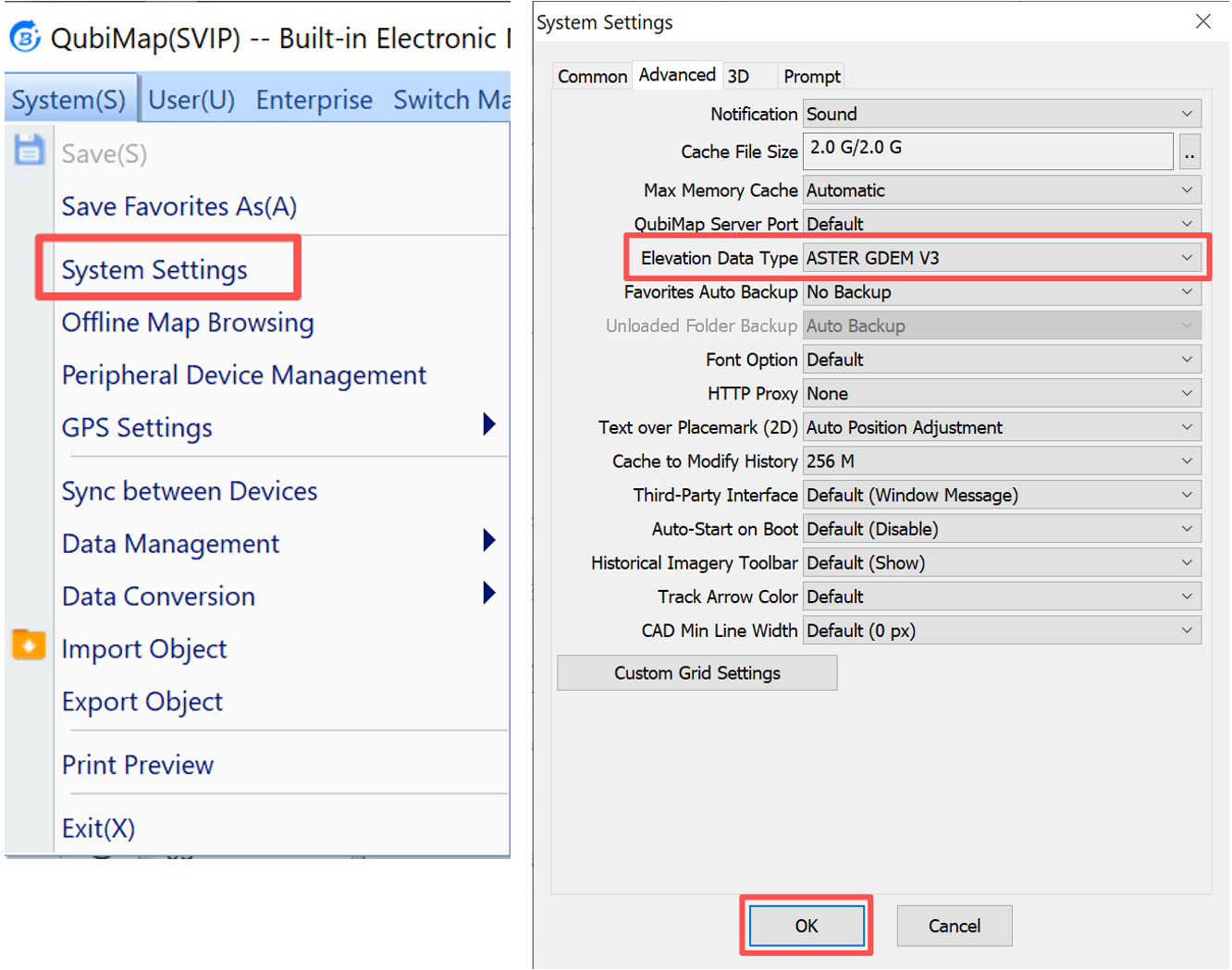The image size is (1232, 970).
Task: Open the CAD Min Line Width dropdown
Action: (1002, 631)
